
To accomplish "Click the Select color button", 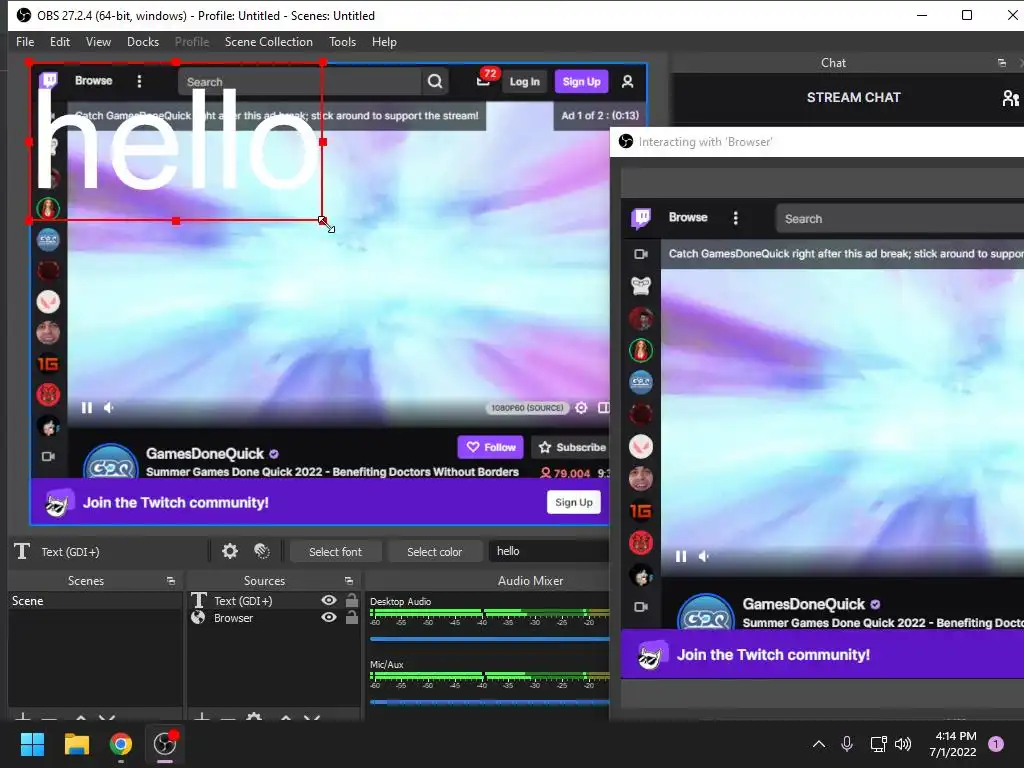I will pos(435,552).
